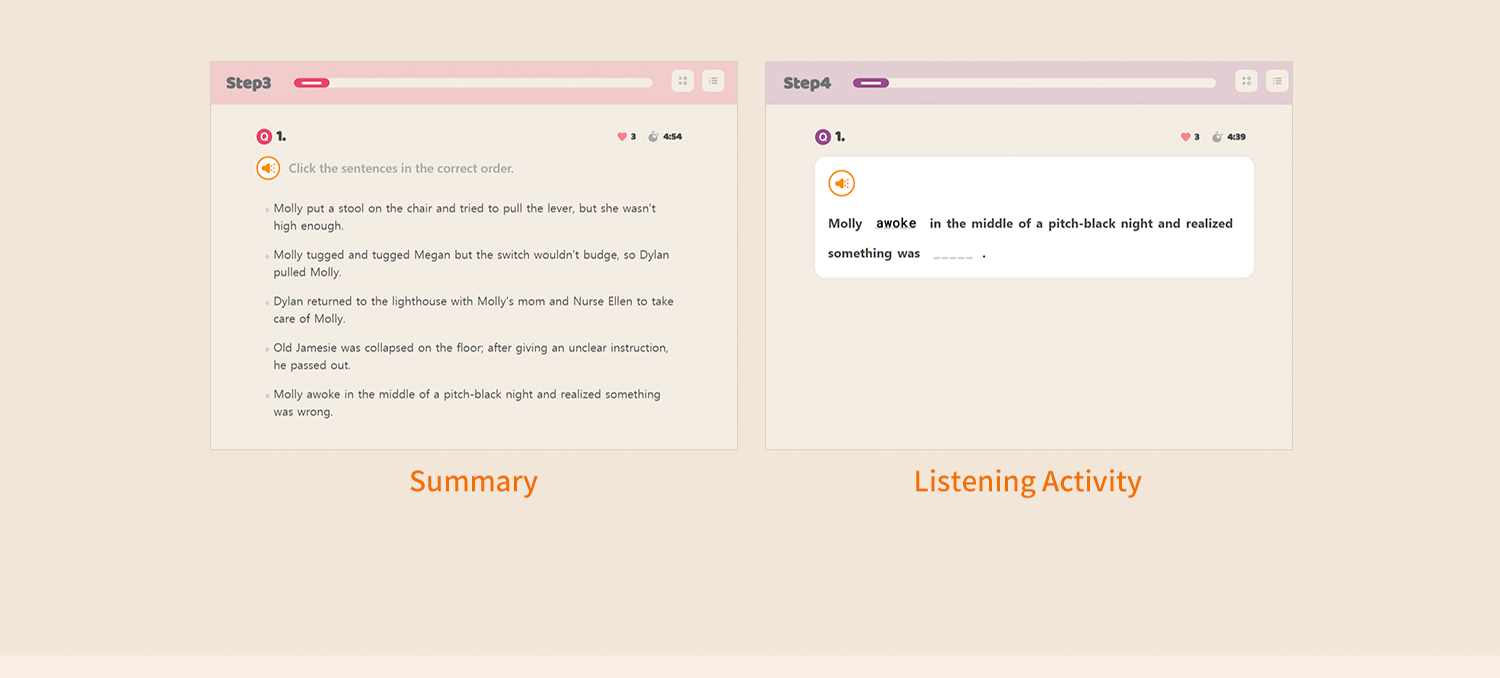Select the sentence 'Molly tugged and tugged Megan'
Image resolution: width=1500 pixels, height=678 pixels.
470,263
